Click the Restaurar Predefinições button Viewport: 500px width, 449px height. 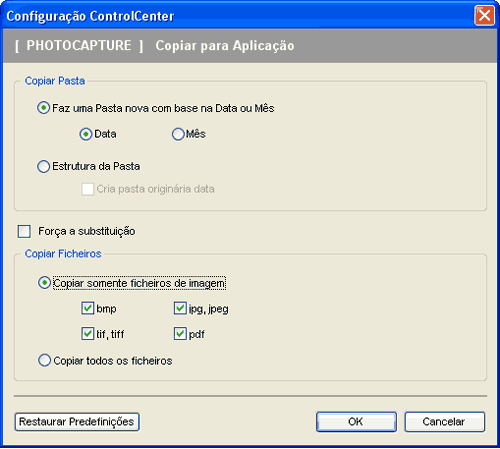[x=77, y=422]
